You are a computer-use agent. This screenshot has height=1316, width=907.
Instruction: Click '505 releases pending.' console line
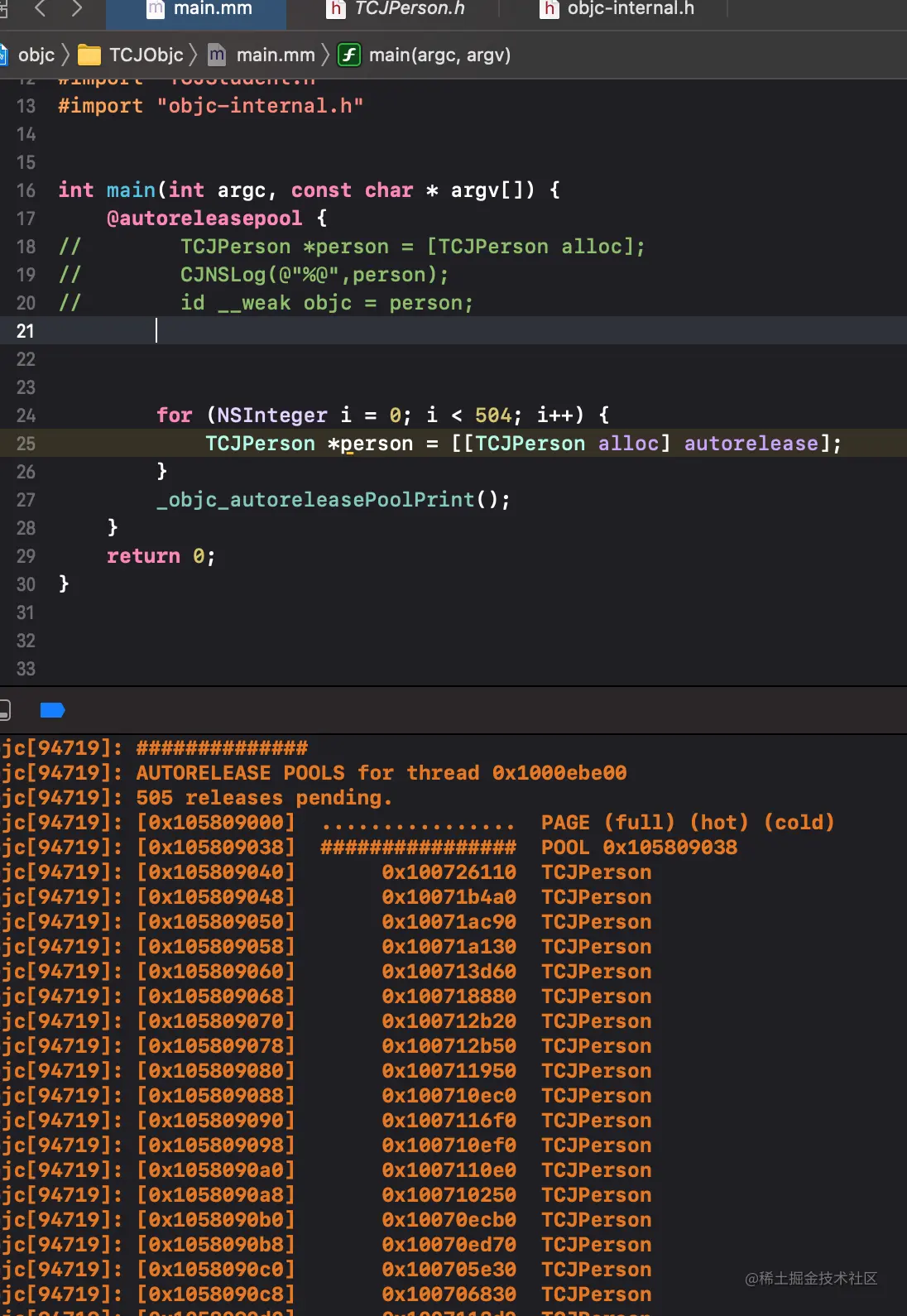[264, 798]
